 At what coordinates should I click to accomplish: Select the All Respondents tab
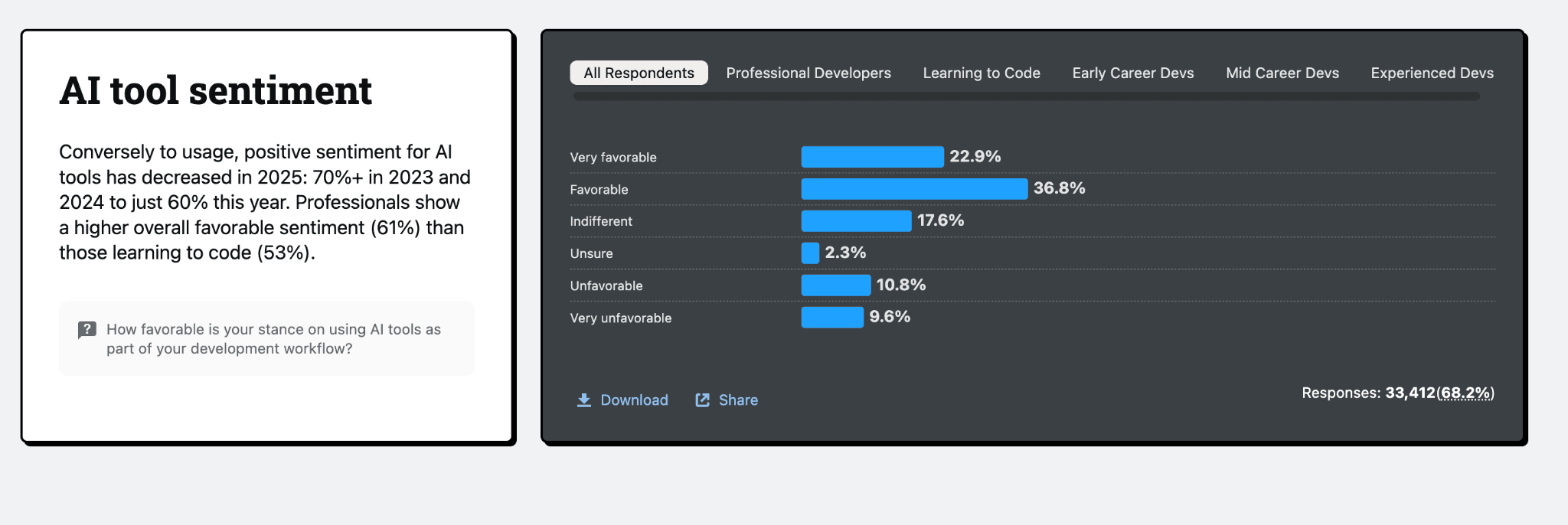639,73
